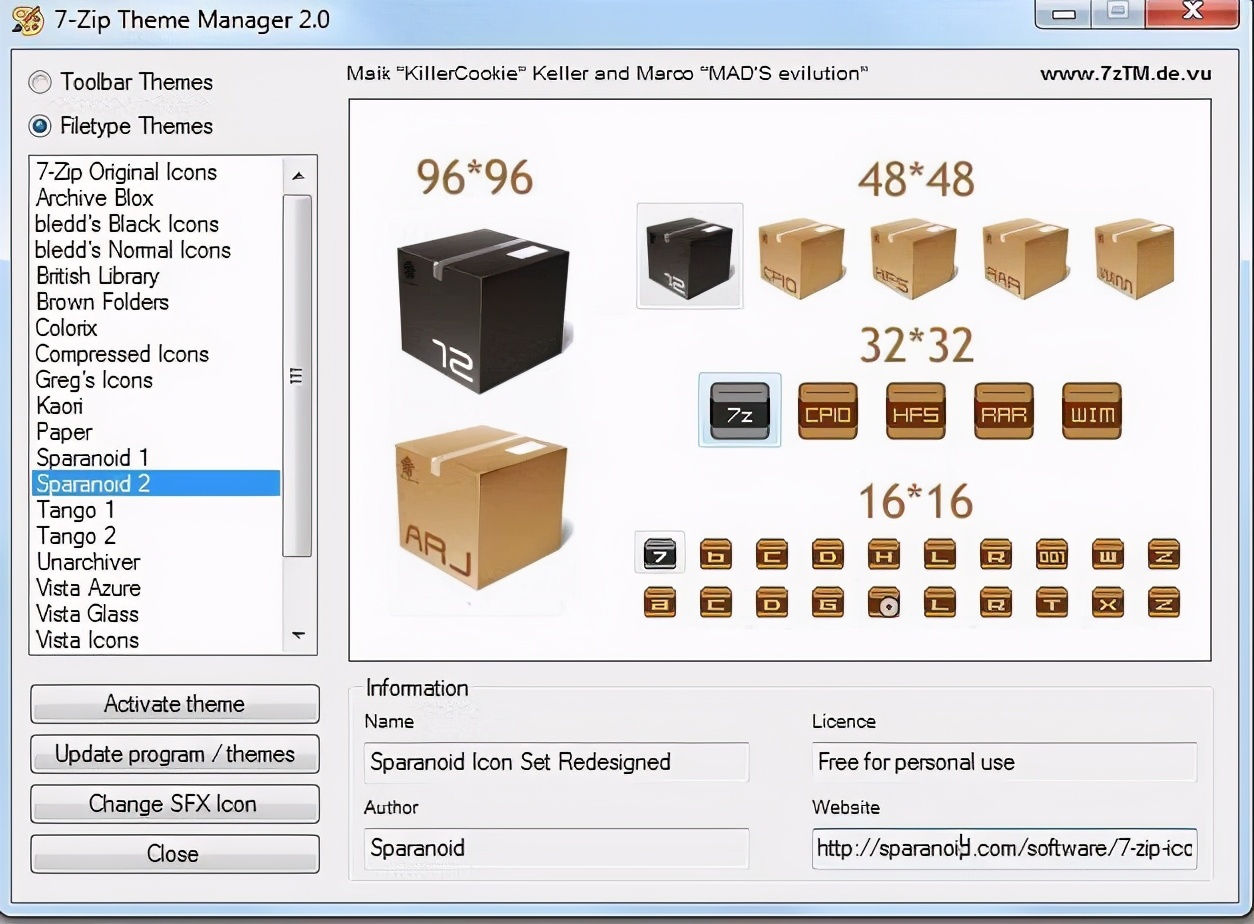Select the Greg's Icons theme
The height and width of the screenshot is (924, 1254).
point(156,380)
